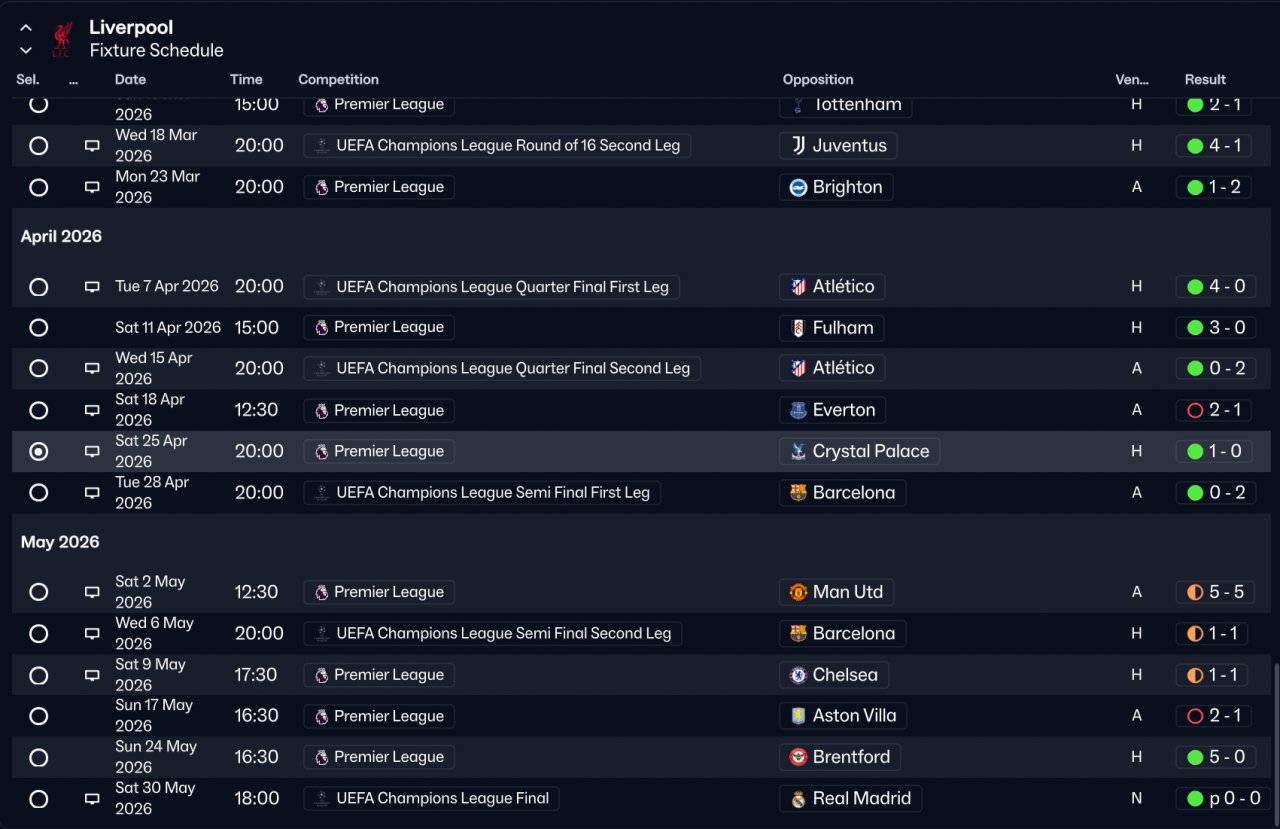Select the Champions League Final row radio
This screenshot has height=829, width=1280.
[38, 799]
